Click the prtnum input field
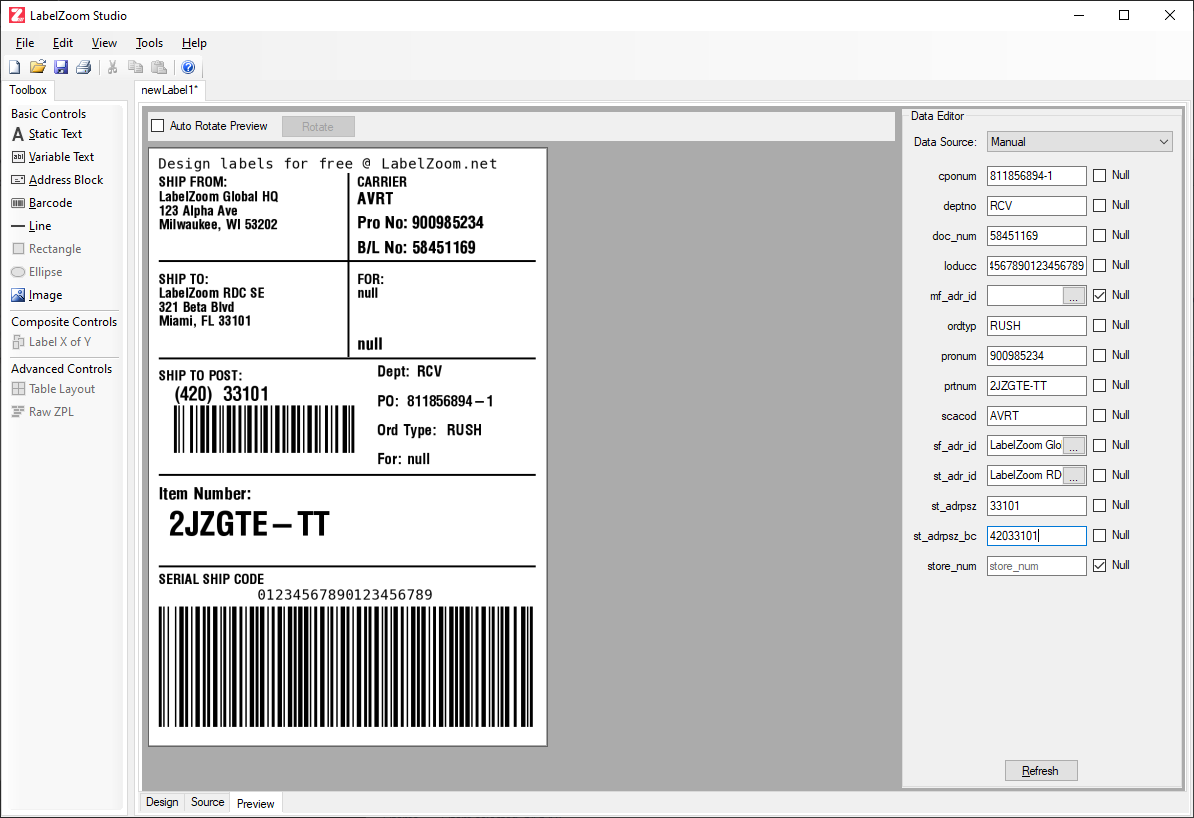 coord(1036,385)
